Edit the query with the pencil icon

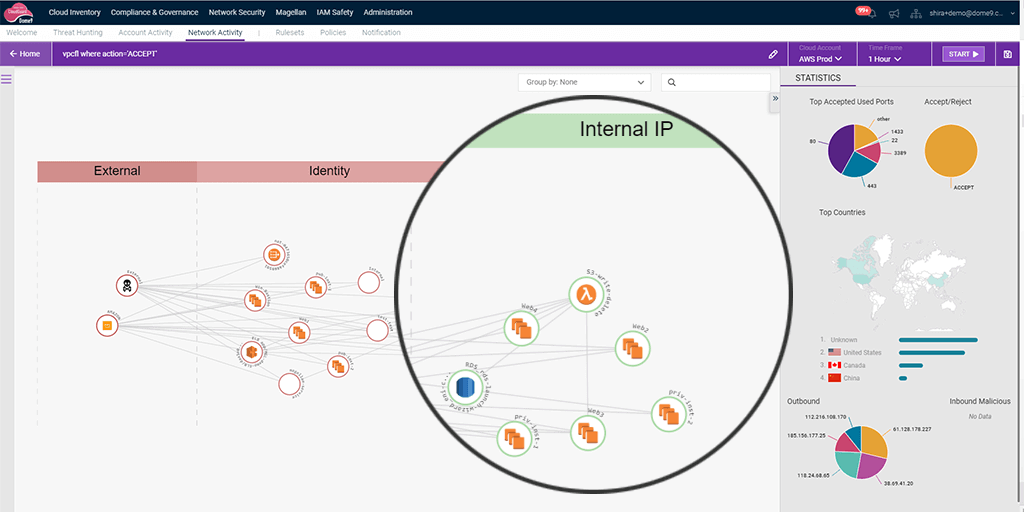click(773, 54)
